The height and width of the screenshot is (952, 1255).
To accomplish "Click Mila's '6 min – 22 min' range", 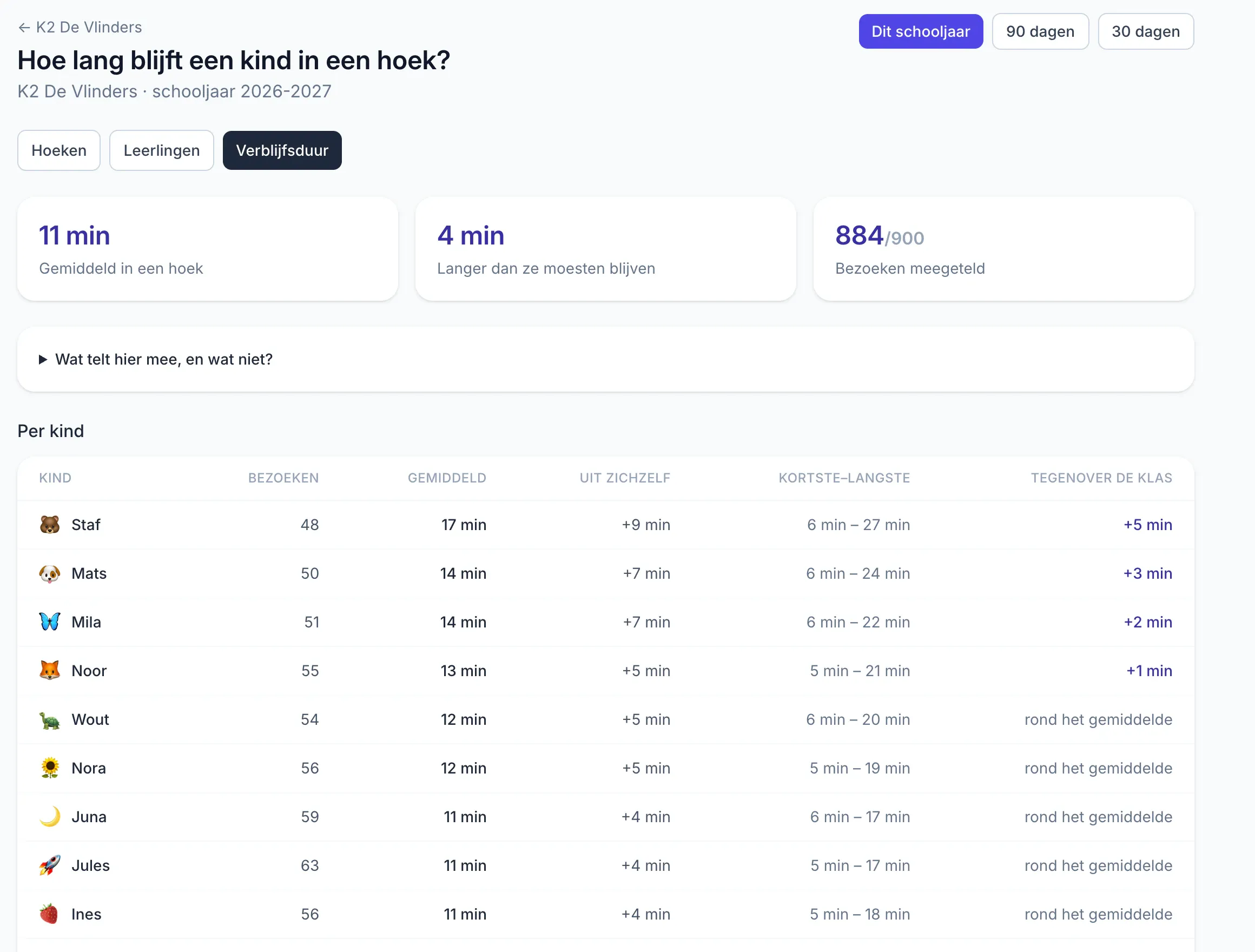I will point(858,623).
